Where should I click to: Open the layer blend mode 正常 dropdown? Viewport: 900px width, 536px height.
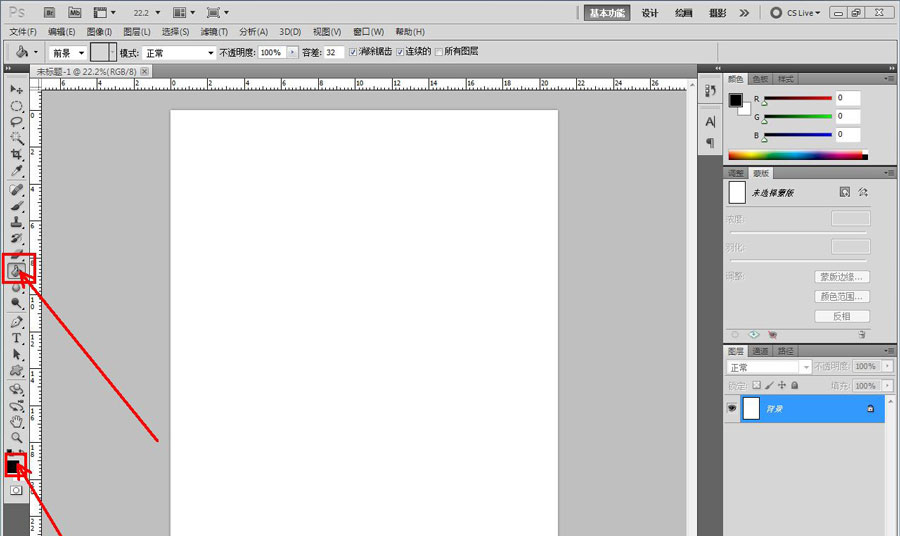click(x=768, y=367)
